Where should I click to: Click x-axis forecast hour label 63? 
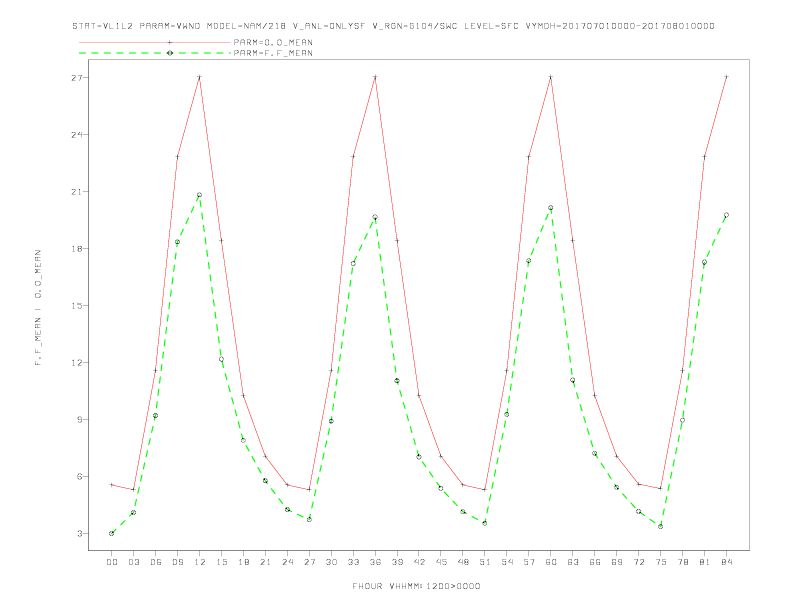pyautogui.click(x=573, y=562)
